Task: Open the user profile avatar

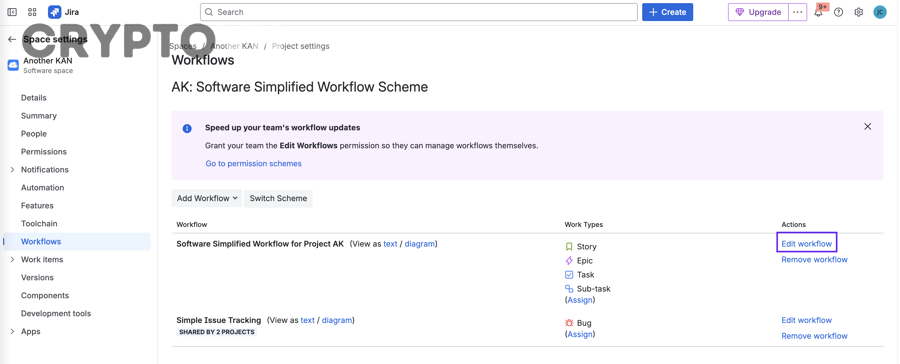Action: (880, 12)
